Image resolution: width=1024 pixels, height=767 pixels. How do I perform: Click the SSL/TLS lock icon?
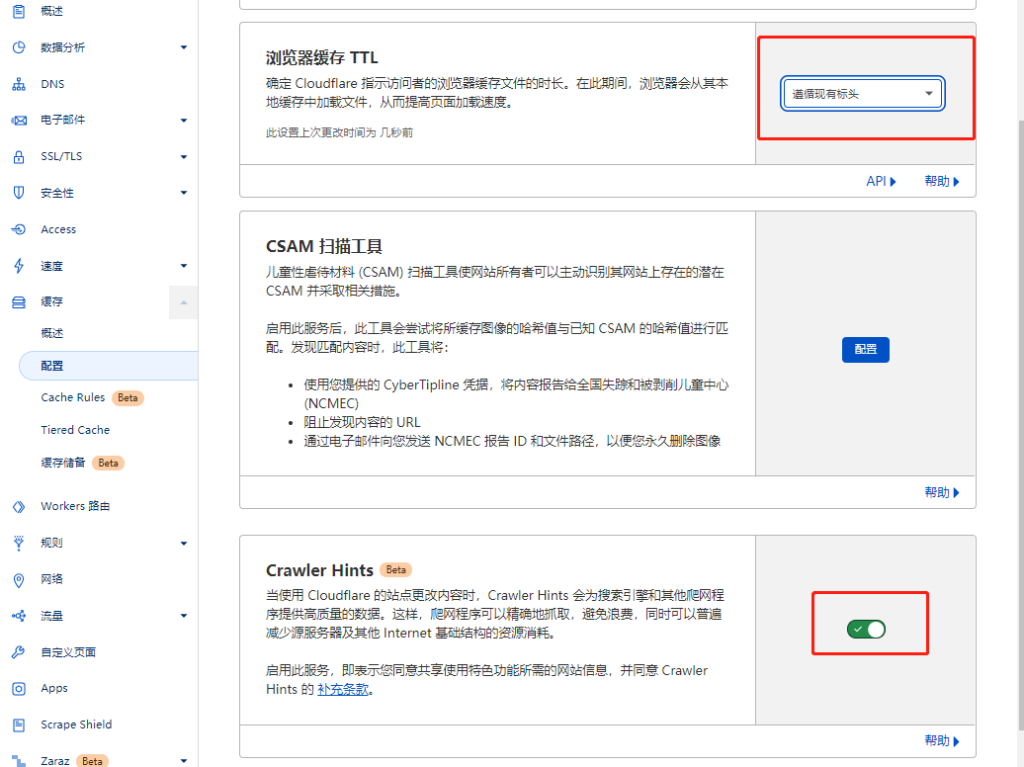pyautogui.click(x=18, y=157)
